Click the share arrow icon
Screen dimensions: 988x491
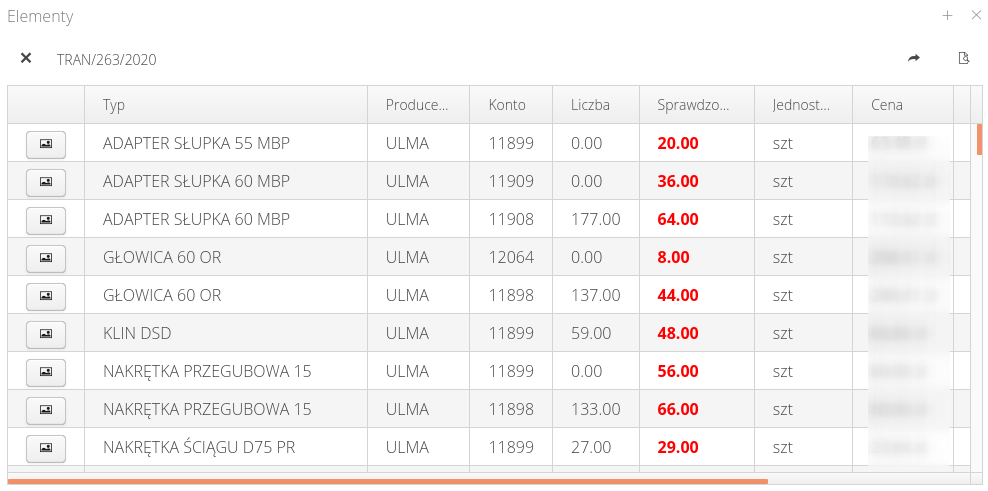tap(914, 59)
